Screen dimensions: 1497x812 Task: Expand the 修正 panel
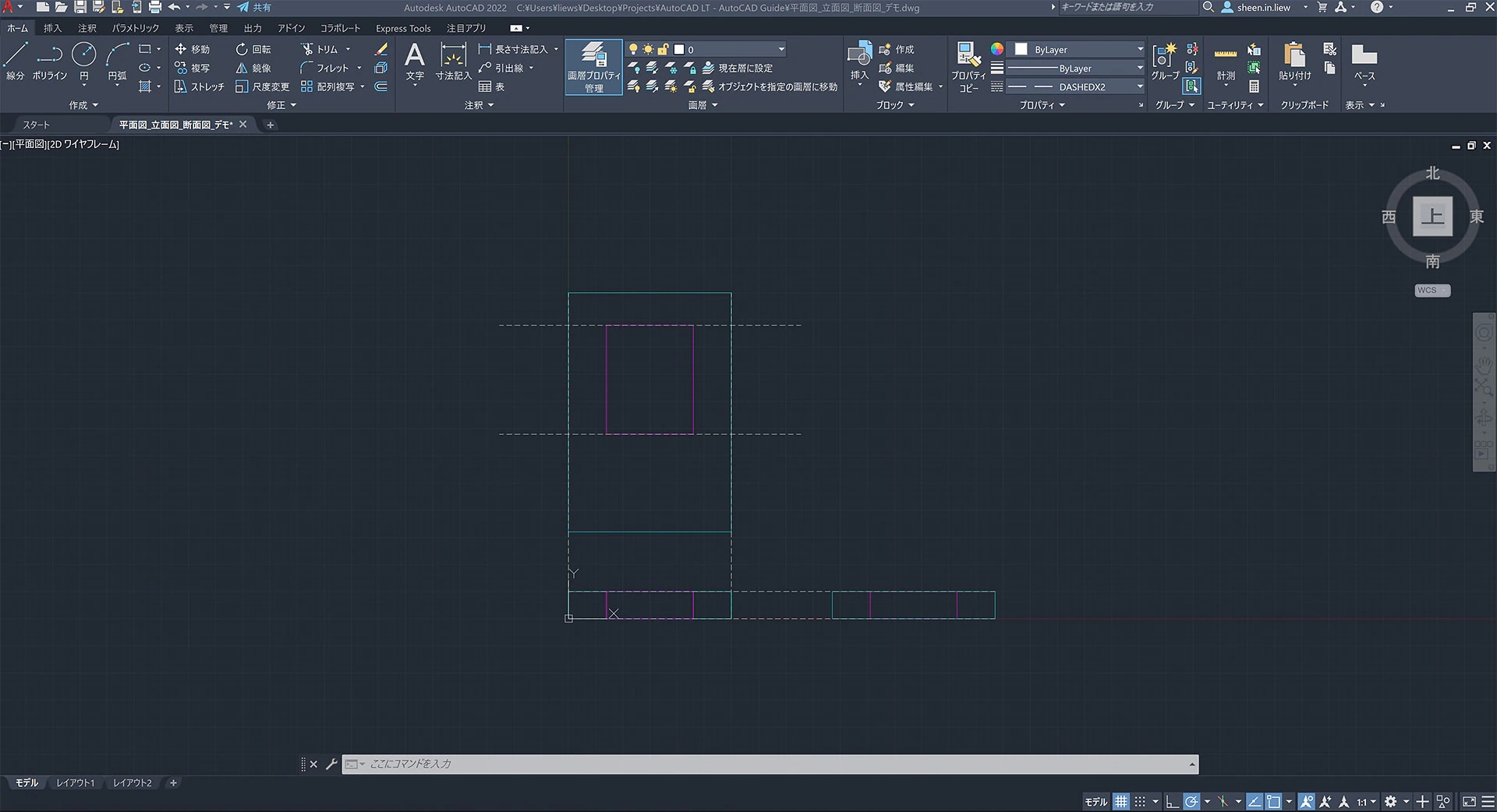[x=281, y=105]
